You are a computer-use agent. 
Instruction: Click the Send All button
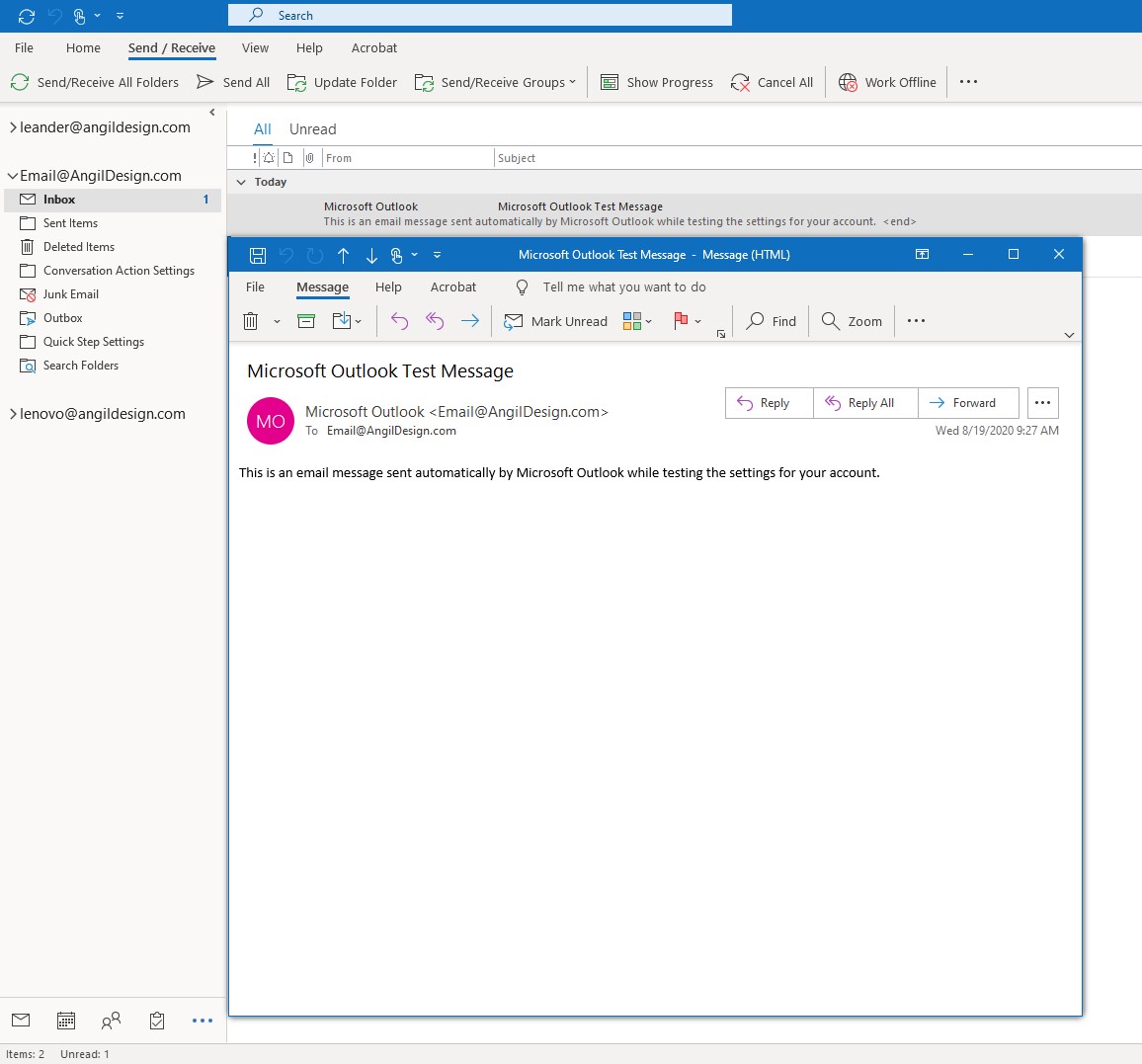point(233,82)
